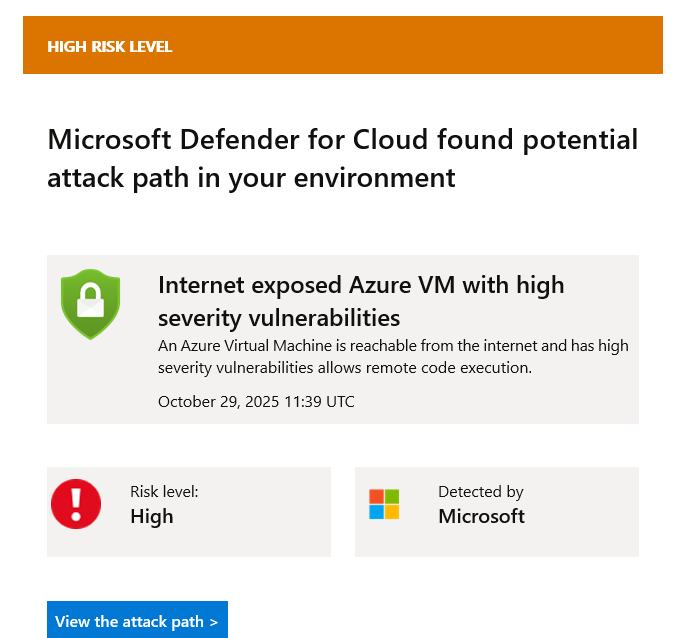
Task: Click the "Risk level:" label
Action: [x=164, y=492]
